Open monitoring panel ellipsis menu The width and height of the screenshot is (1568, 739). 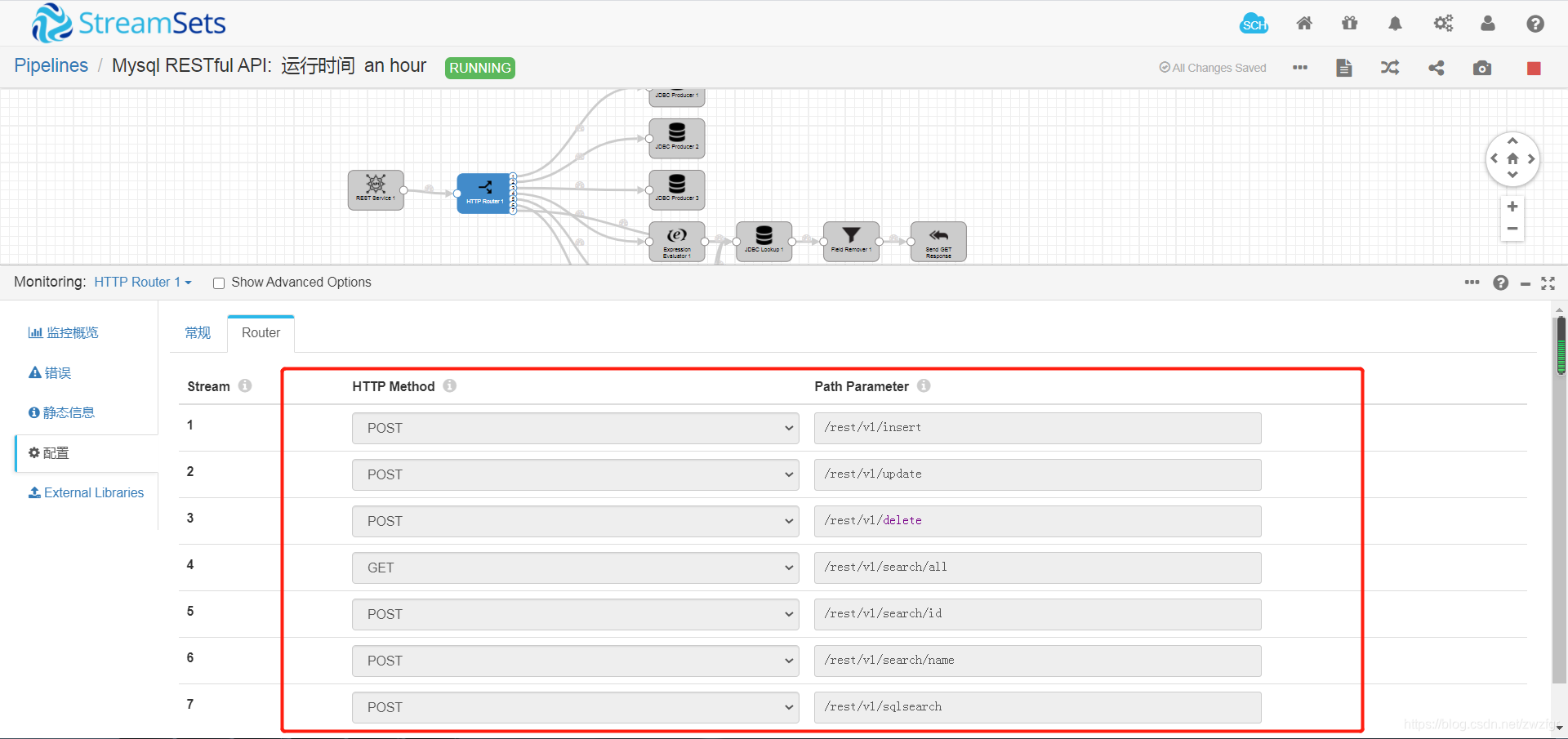click(1472, 282)
